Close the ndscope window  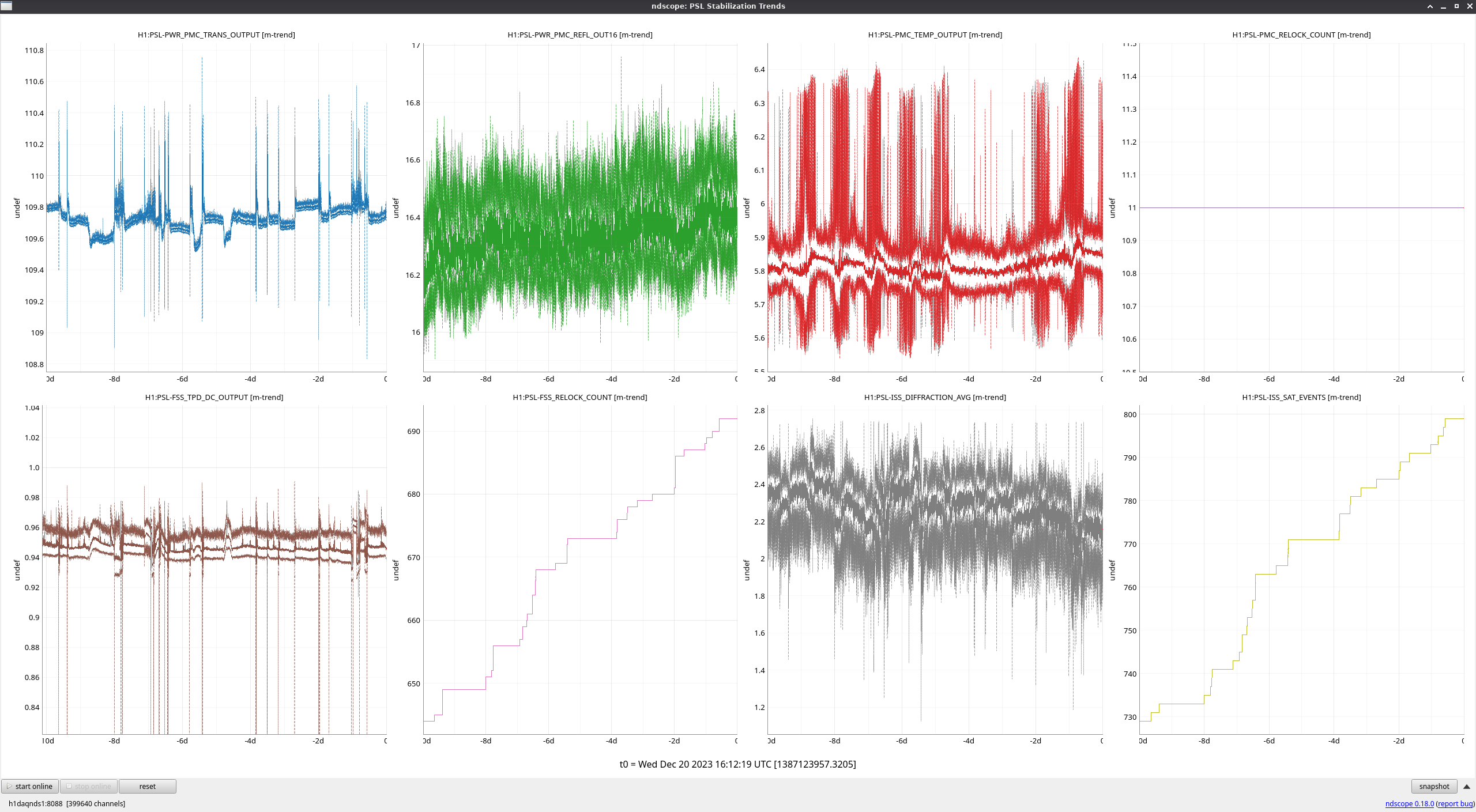pyautogui.click(x=1470, y=6)
